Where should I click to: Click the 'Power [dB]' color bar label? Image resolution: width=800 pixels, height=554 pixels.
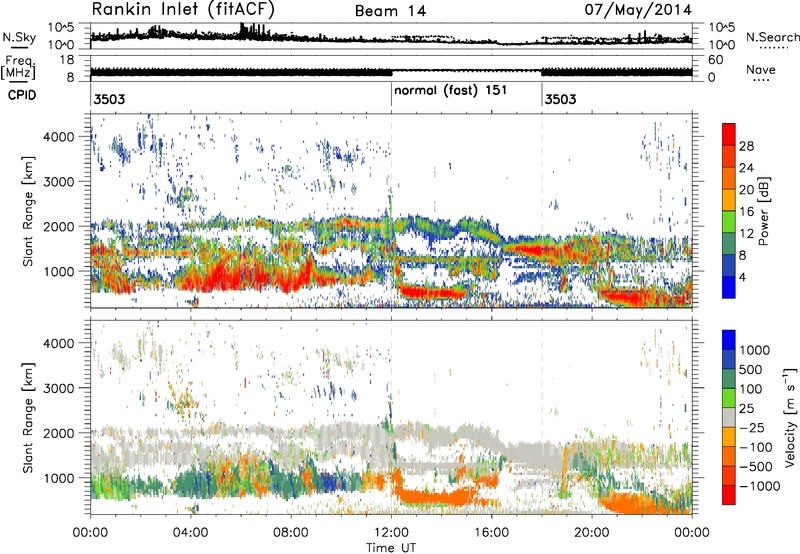coord(763,211)
